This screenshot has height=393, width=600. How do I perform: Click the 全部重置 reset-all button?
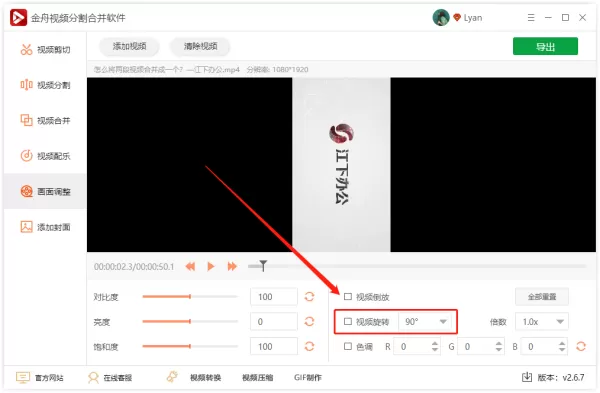[542, 297]
